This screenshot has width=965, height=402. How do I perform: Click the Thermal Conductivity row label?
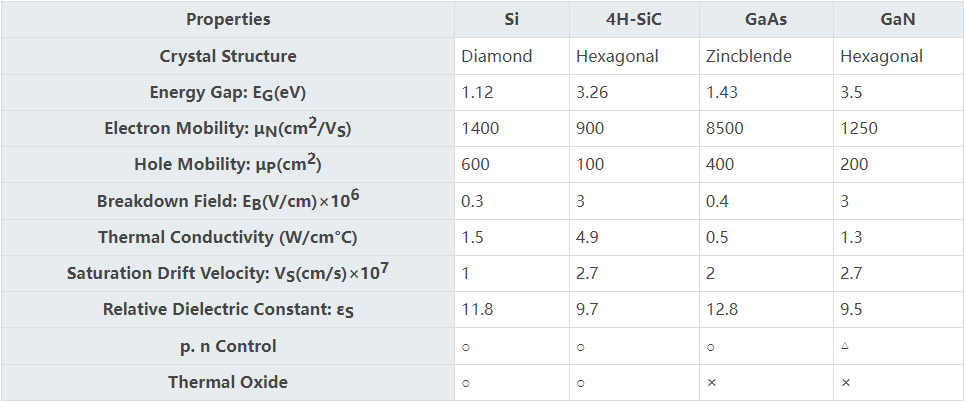click(x=228, y=237)
